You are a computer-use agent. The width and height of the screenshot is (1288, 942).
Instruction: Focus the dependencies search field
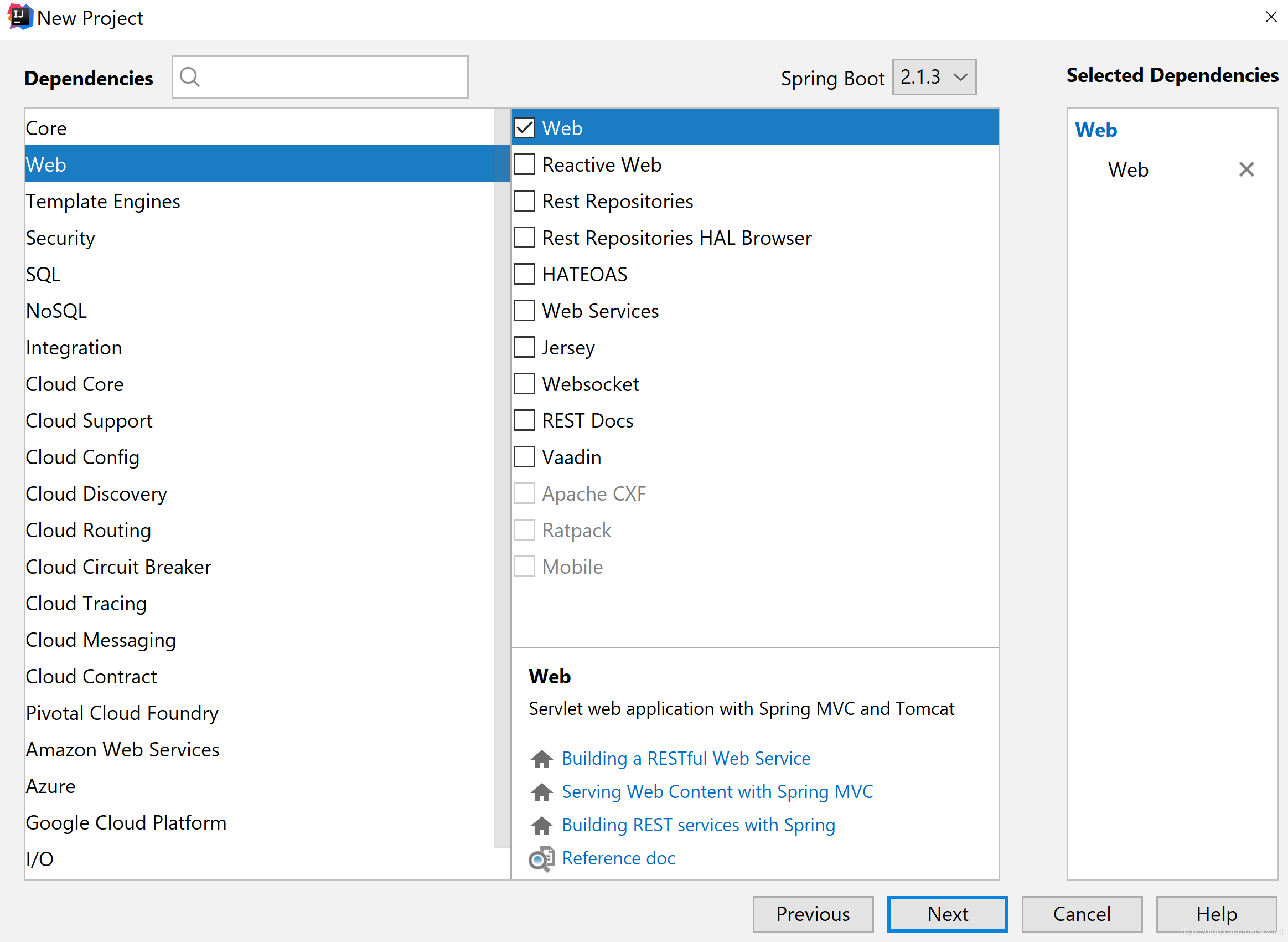point(330,77)
